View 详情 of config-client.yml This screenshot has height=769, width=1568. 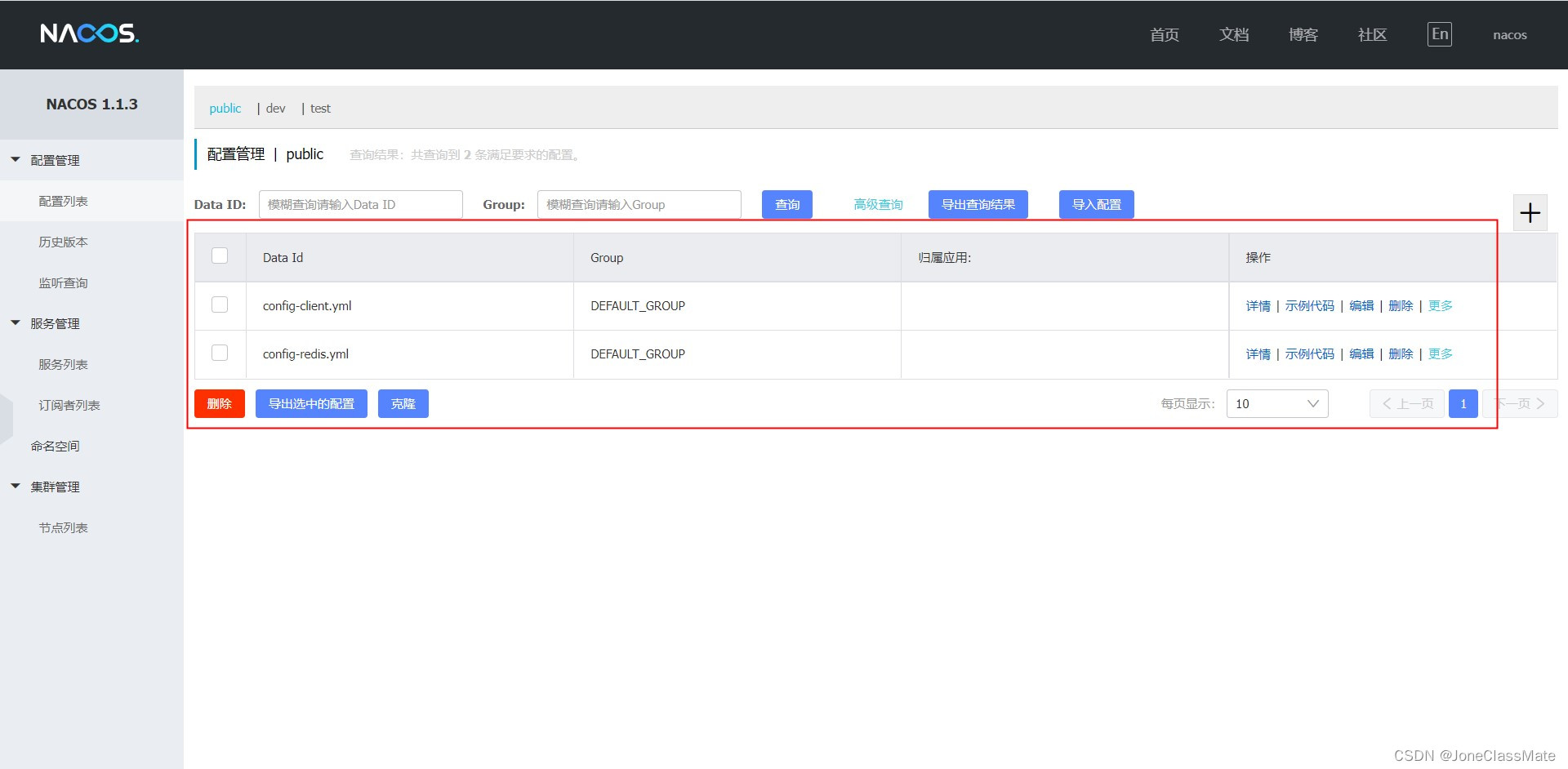tap(1258, 306)
